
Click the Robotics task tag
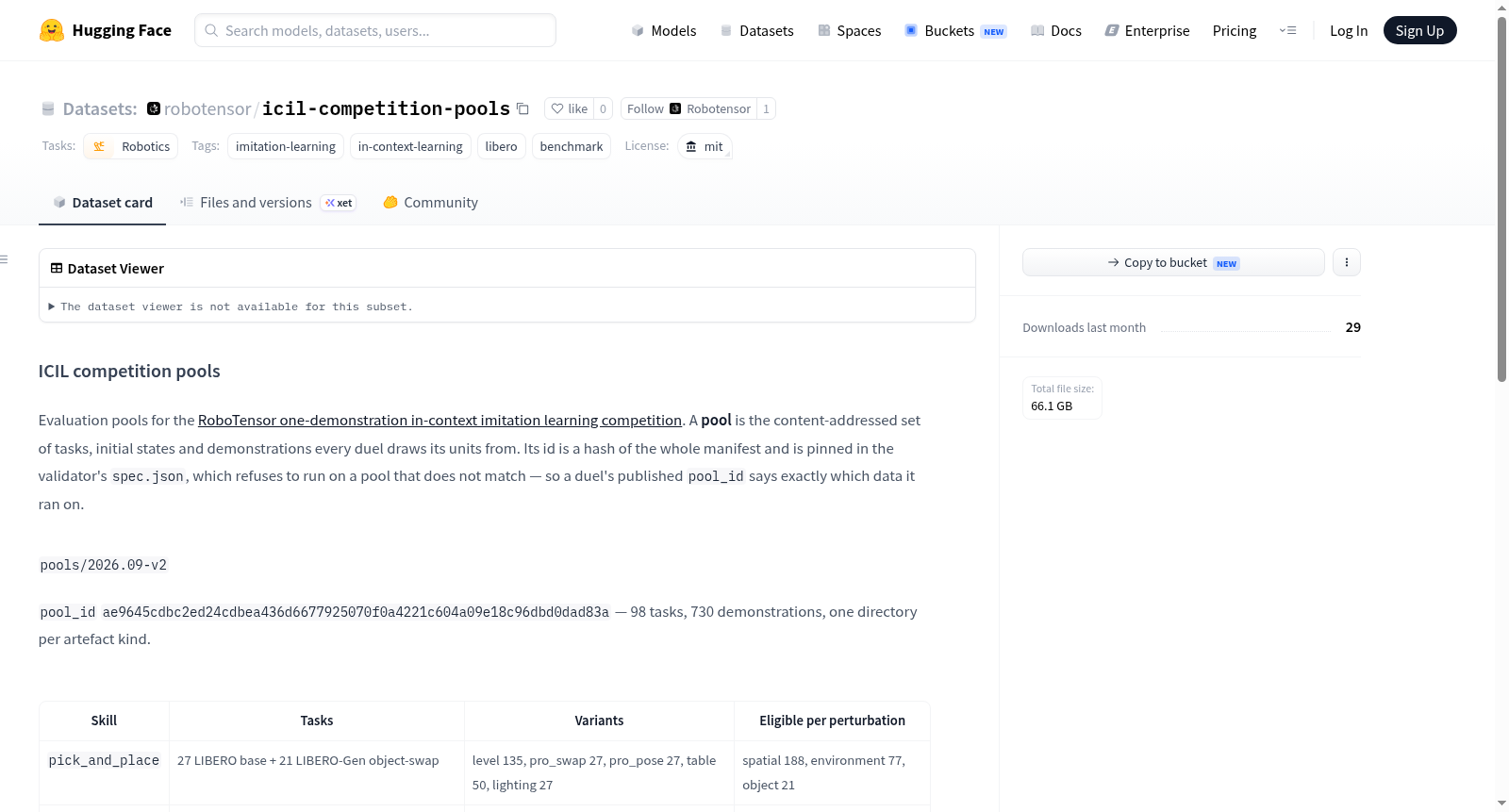pyautogui.click(x=131, y=146)
